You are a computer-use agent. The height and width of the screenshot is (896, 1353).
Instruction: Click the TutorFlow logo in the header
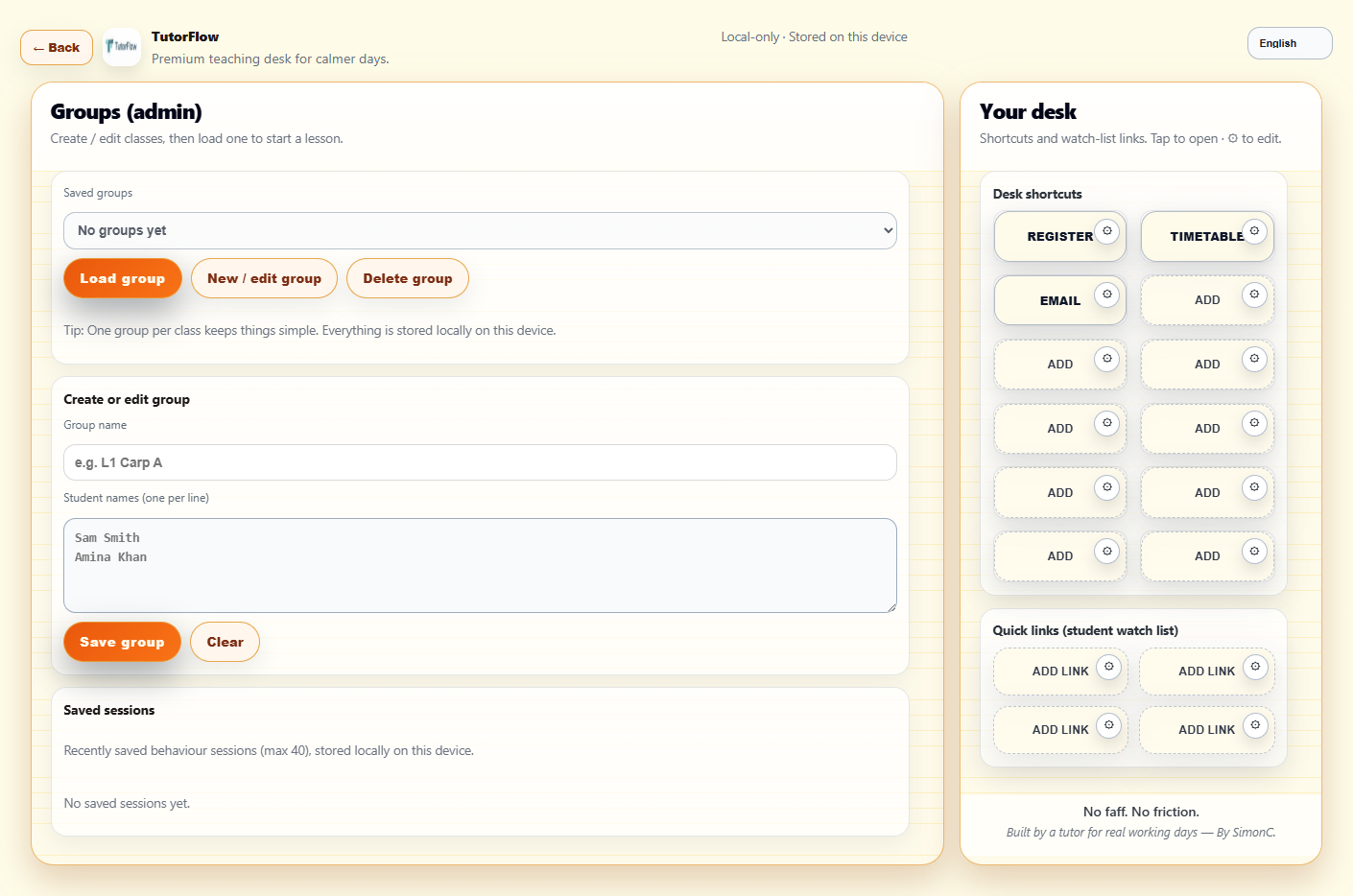coord(121,46)
